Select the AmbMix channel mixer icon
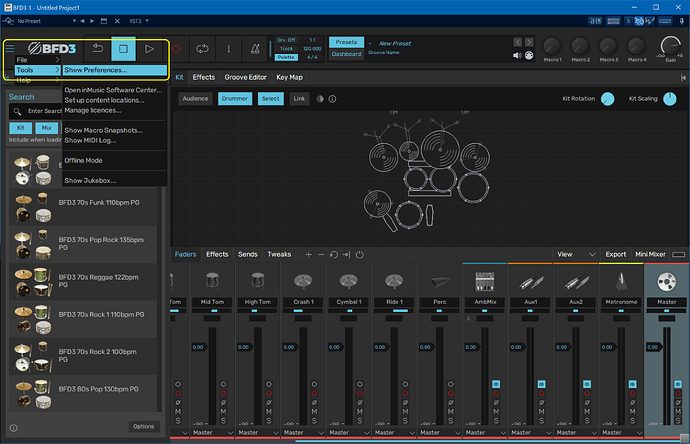Viewport: 690px width, 444px height. pos(485,281)
